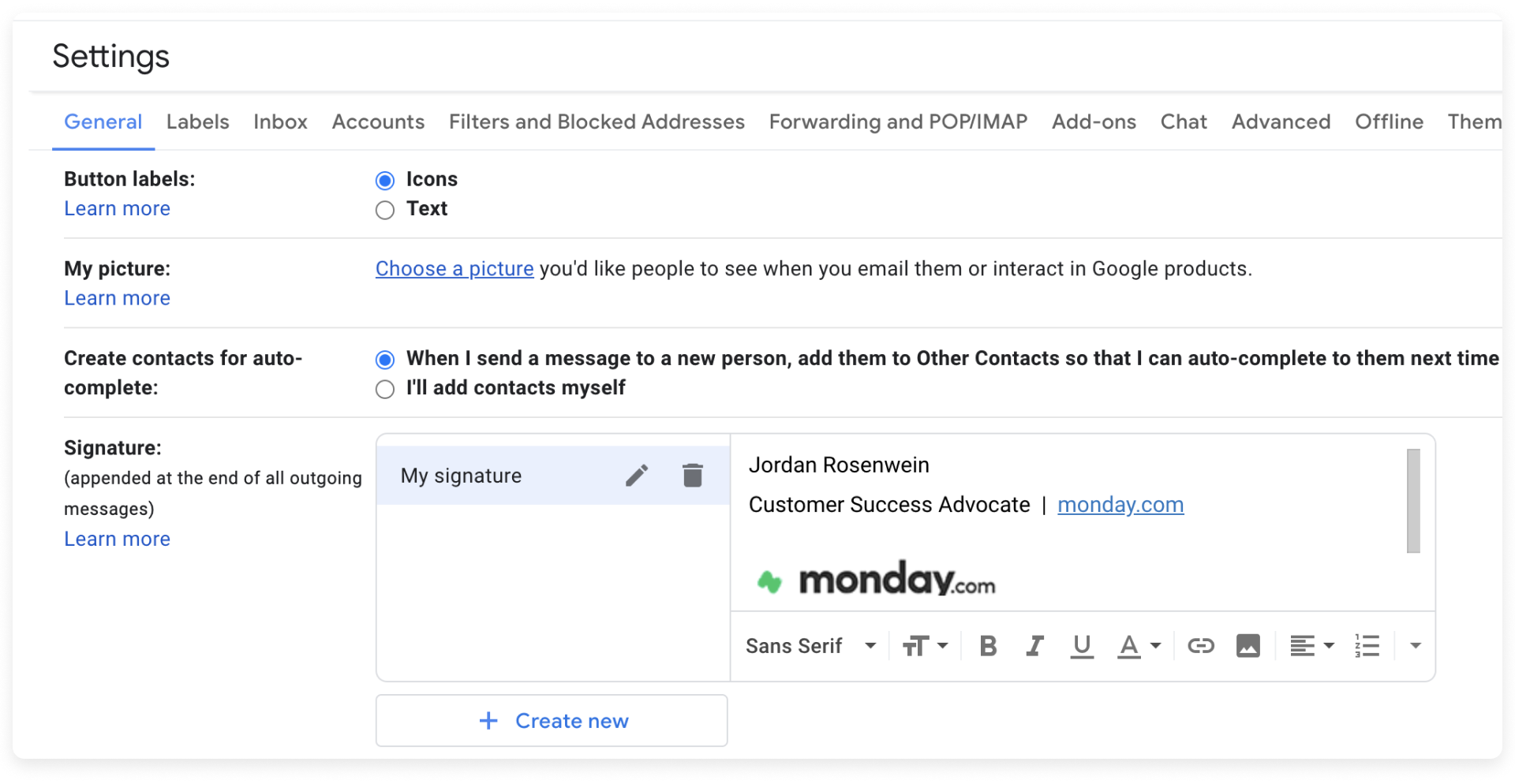Toggle bold formatting in signature editor
1515x784 pixels.
point(987,646)
